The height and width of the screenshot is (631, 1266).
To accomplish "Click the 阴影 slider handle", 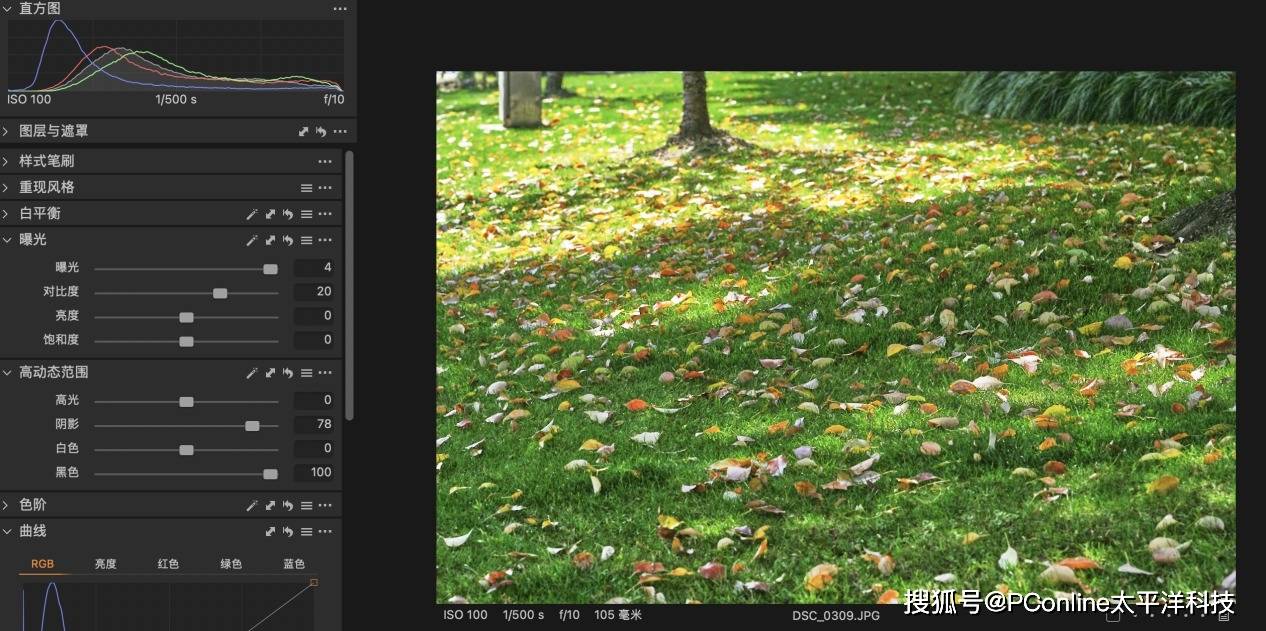I will [252, 425].
